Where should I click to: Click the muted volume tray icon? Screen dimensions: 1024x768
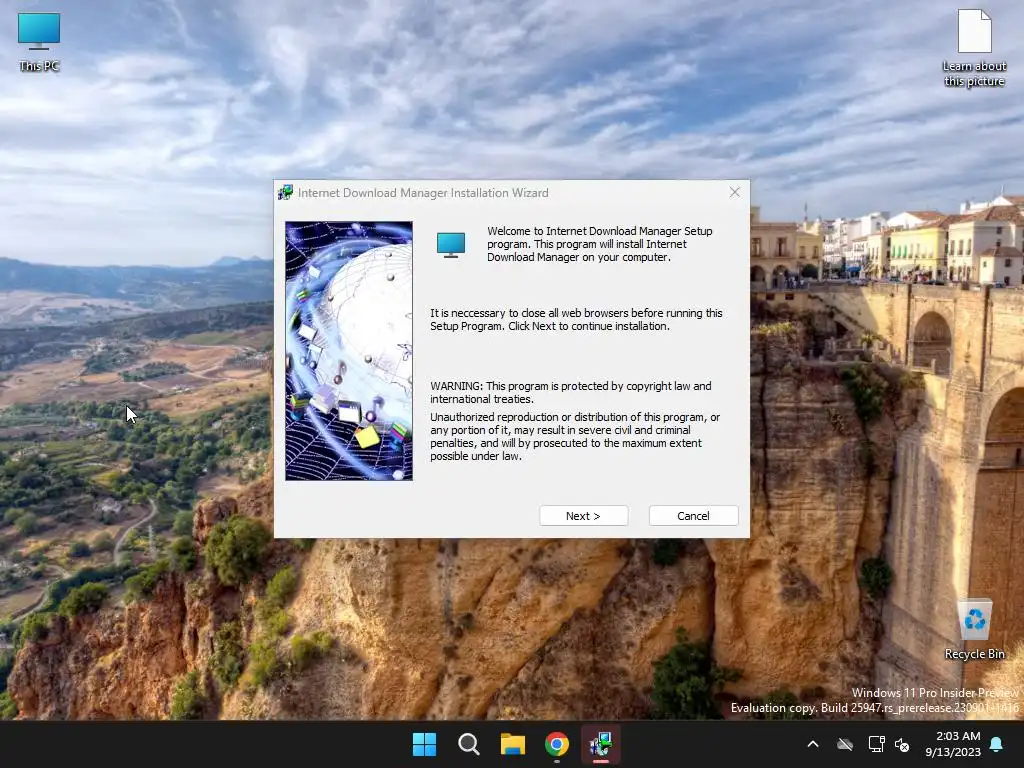902,744
